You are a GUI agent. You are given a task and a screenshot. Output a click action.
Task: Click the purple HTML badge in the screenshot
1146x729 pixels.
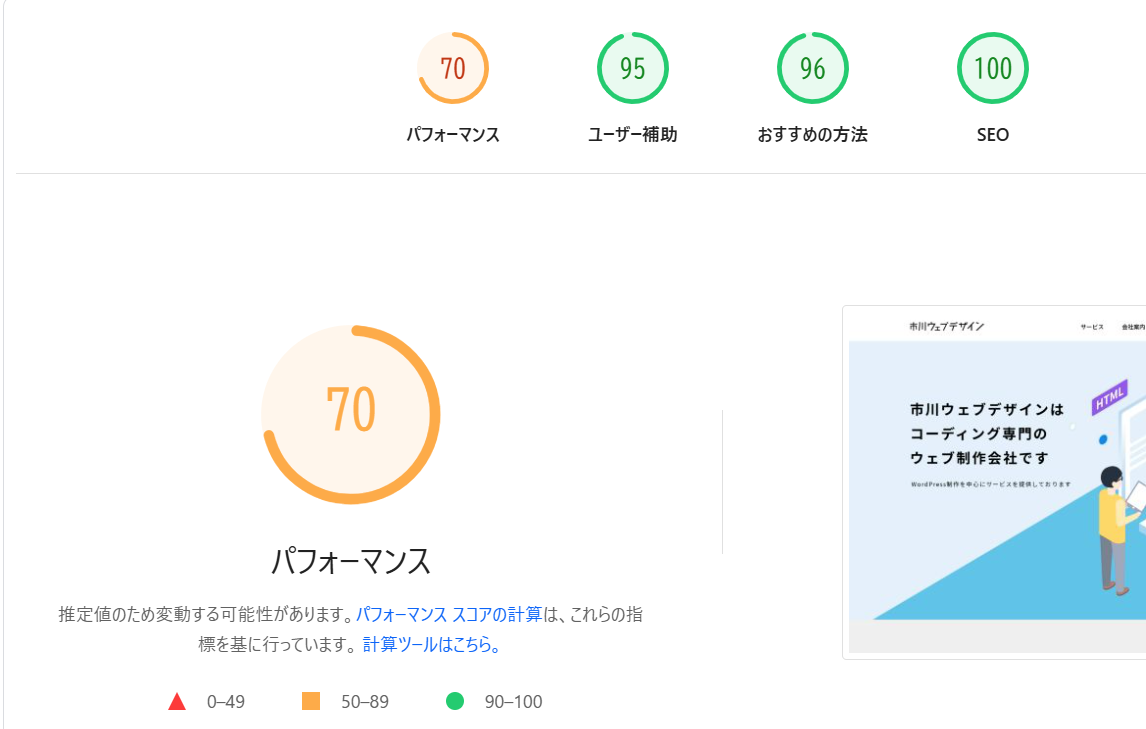tap(1109, 395)
